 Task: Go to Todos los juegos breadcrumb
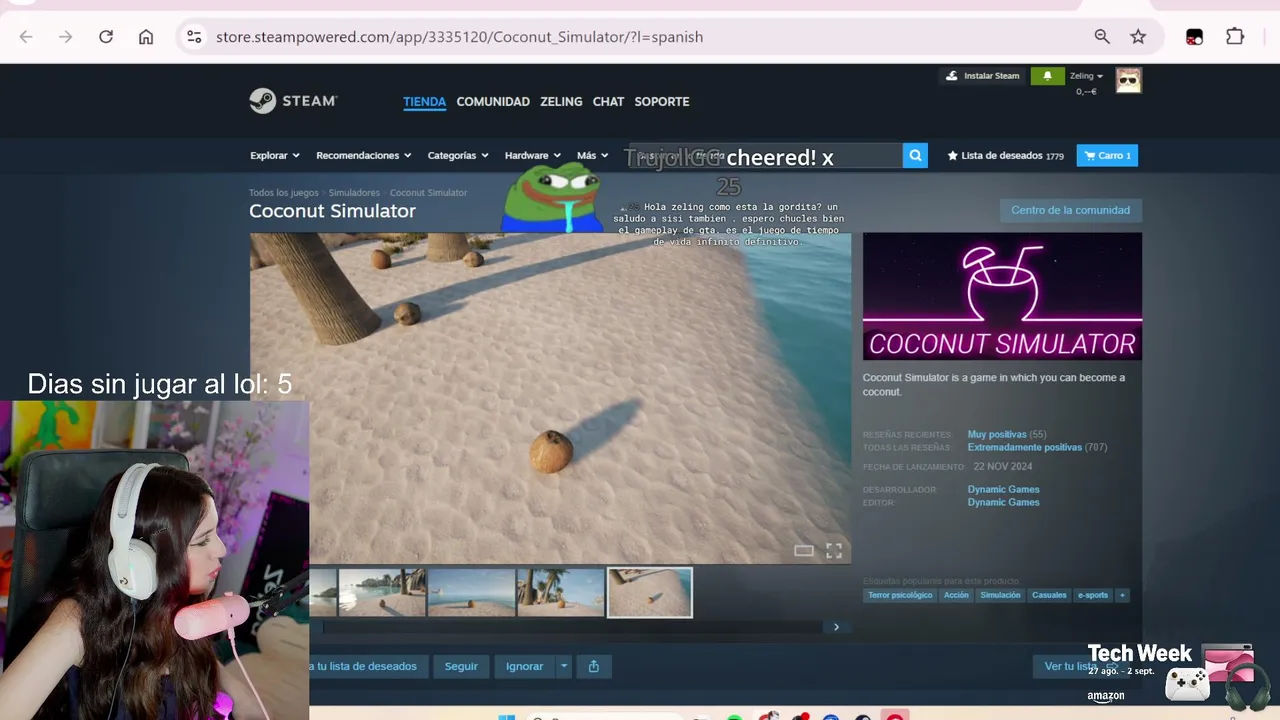point(284,193)
